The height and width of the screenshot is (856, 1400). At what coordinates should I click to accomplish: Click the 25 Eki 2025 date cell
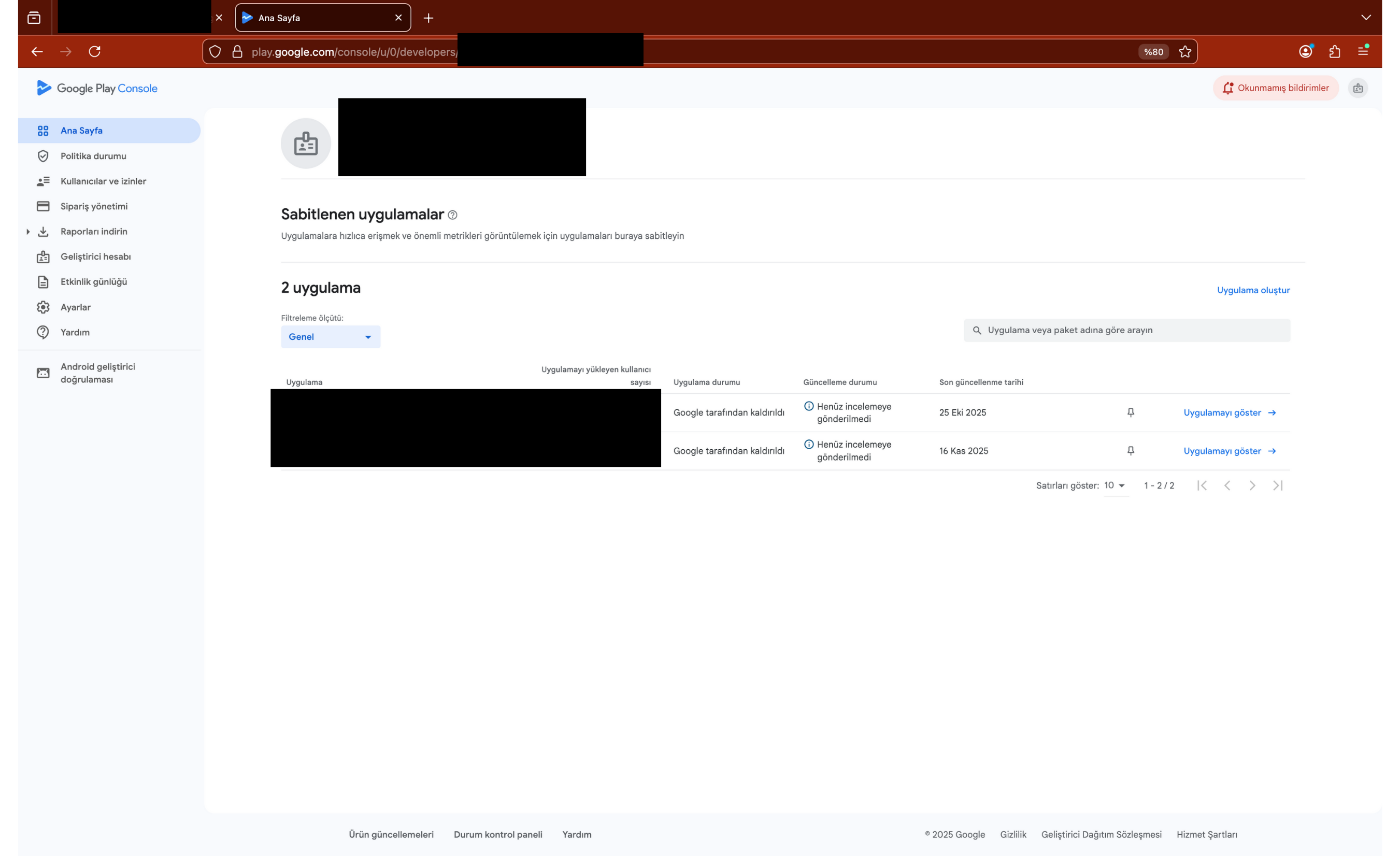pyautogui.click(x=963, y=412)
